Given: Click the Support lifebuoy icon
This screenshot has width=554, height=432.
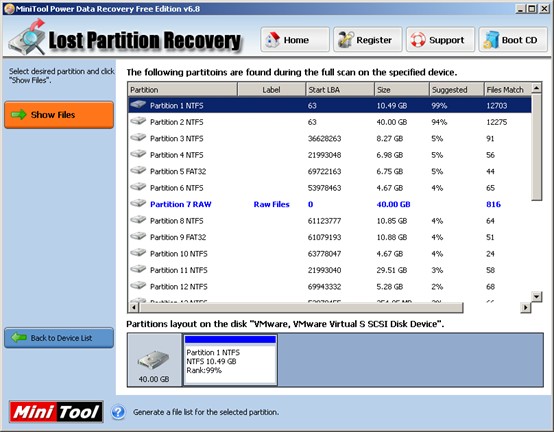Looking at the screenshot, I should pos(418,40).
